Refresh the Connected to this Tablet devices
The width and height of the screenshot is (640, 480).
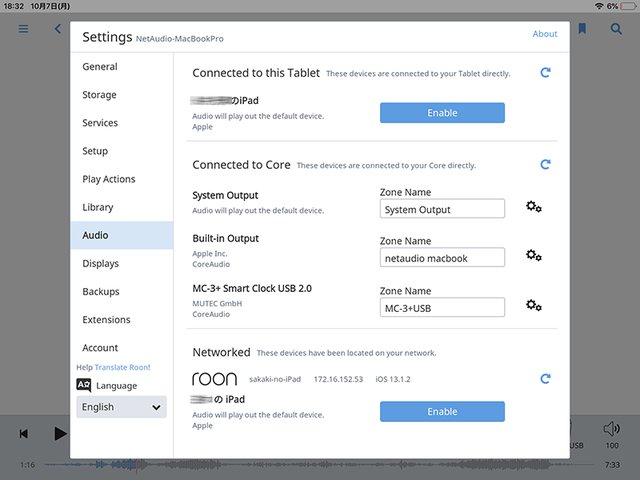click(545, 73)
